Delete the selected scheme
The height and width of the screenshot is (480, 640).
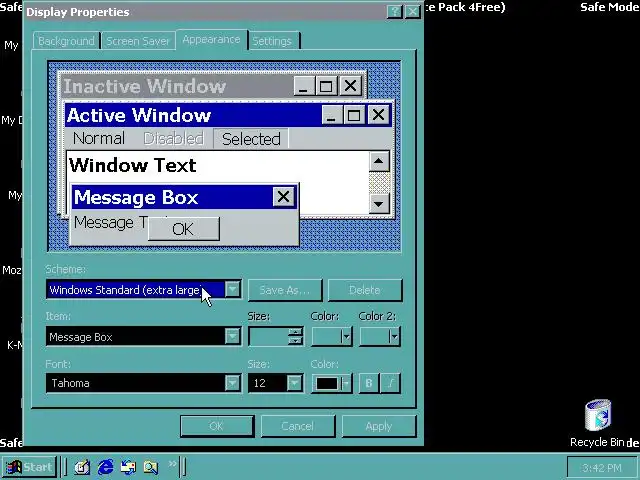(365, 290)
